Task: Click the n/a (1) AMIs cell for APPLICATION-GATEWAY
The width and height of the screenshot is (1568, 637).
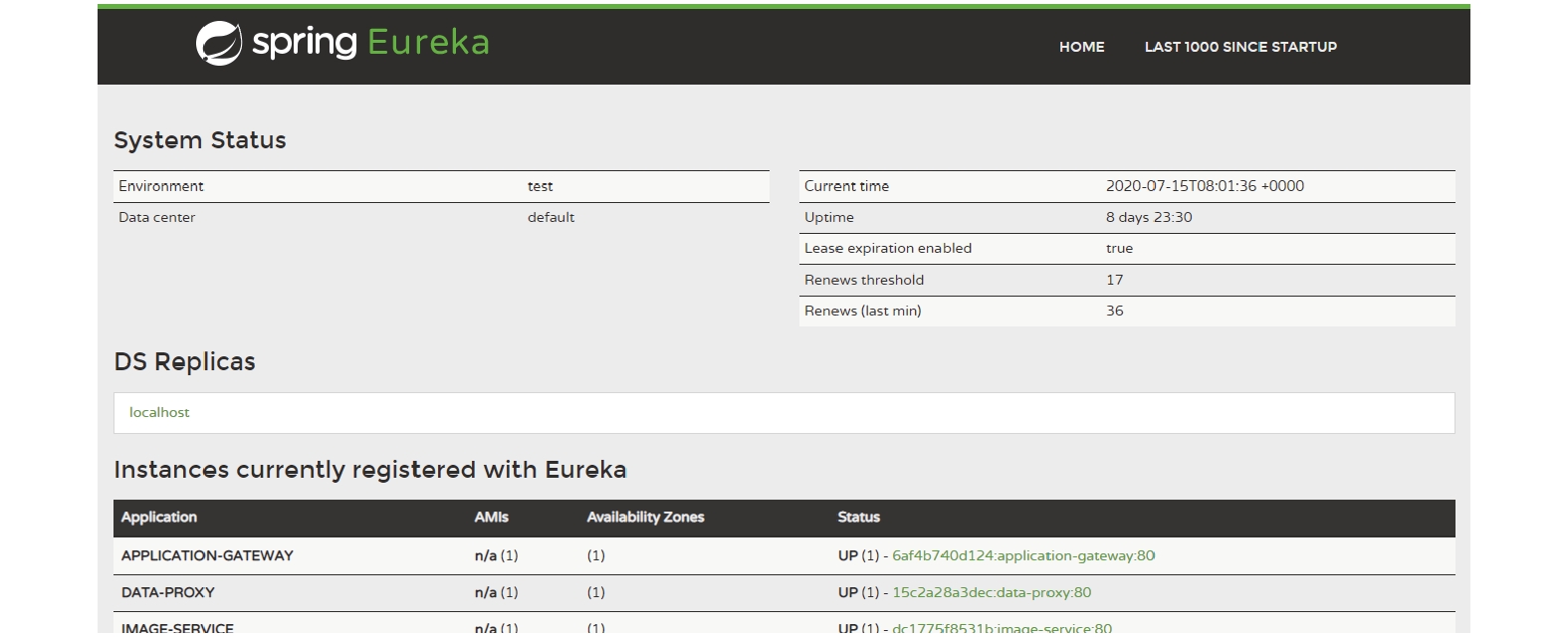Action: point(496,555)
